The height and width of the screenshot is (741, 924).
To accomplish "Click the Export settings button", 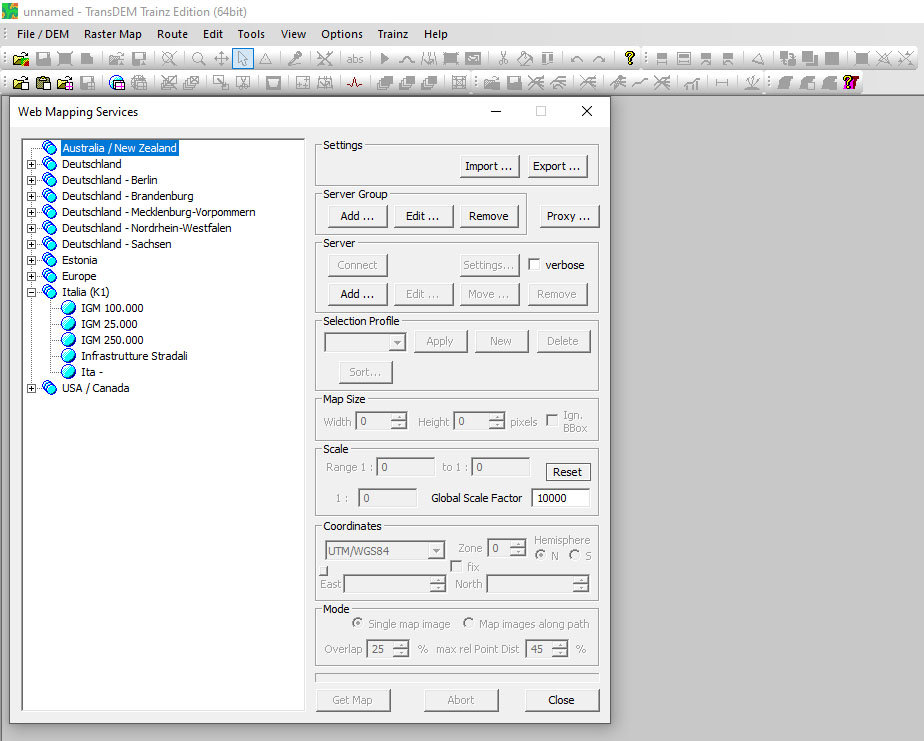I will pos(556,166).
